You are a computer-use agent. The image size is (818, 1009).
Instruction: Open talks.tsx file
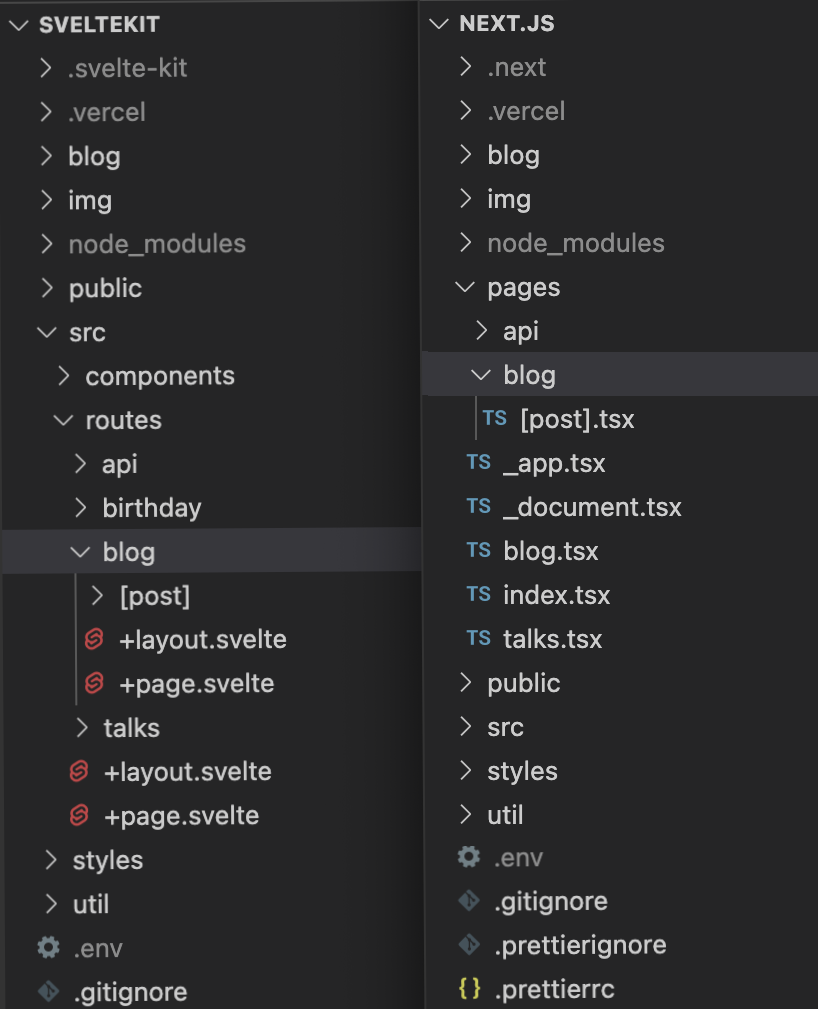point(552,639)
